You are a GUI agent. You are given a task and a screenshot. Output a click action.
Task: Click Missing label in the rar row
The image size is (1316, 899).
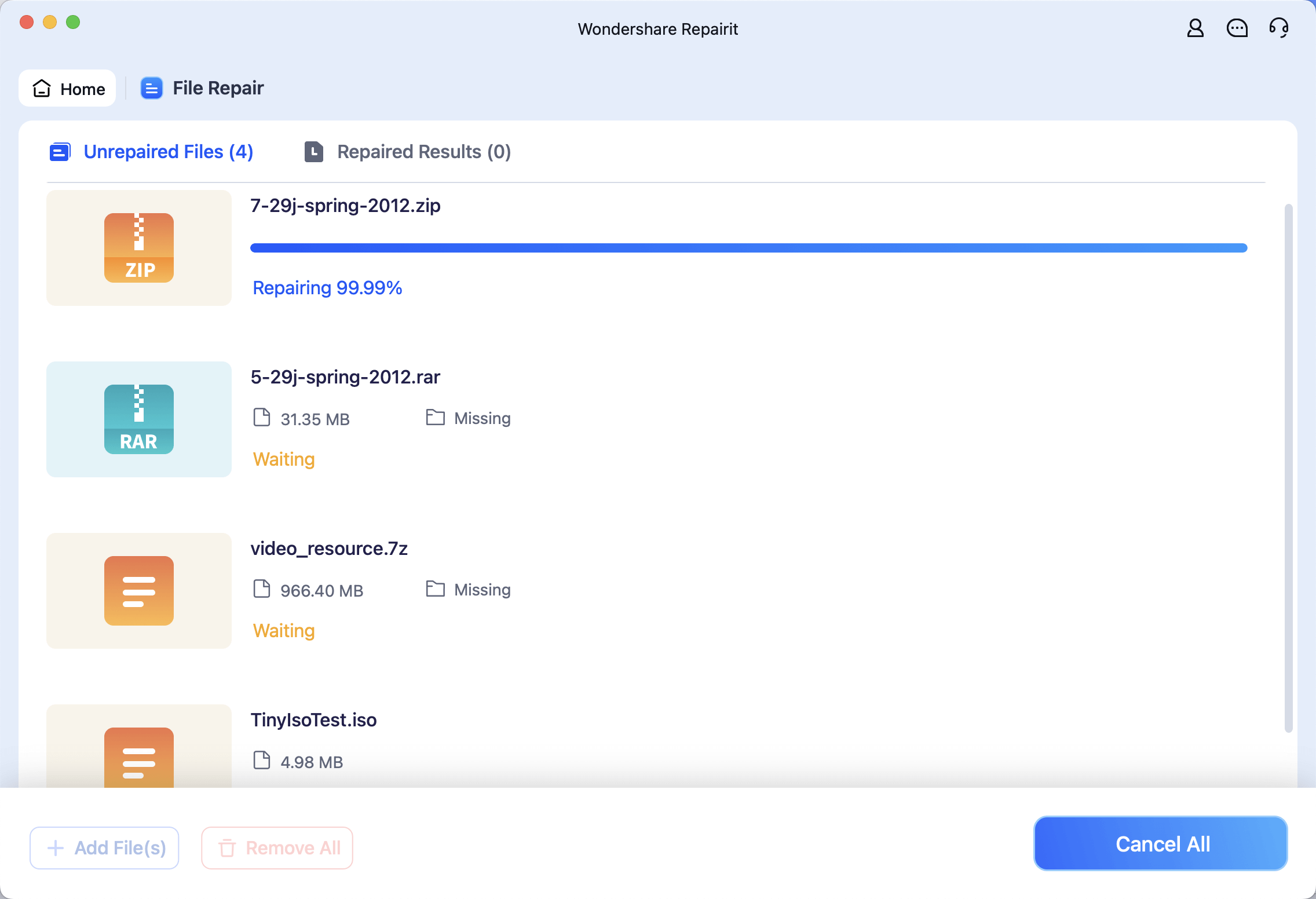pos(482,418)
